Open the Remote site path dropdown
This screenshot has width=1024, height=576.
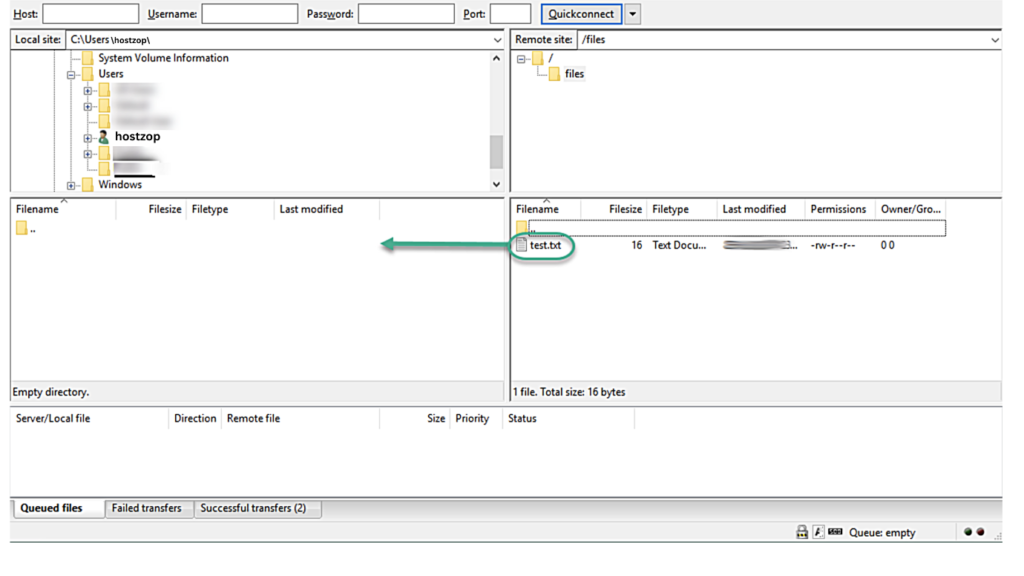coord(994,40)
